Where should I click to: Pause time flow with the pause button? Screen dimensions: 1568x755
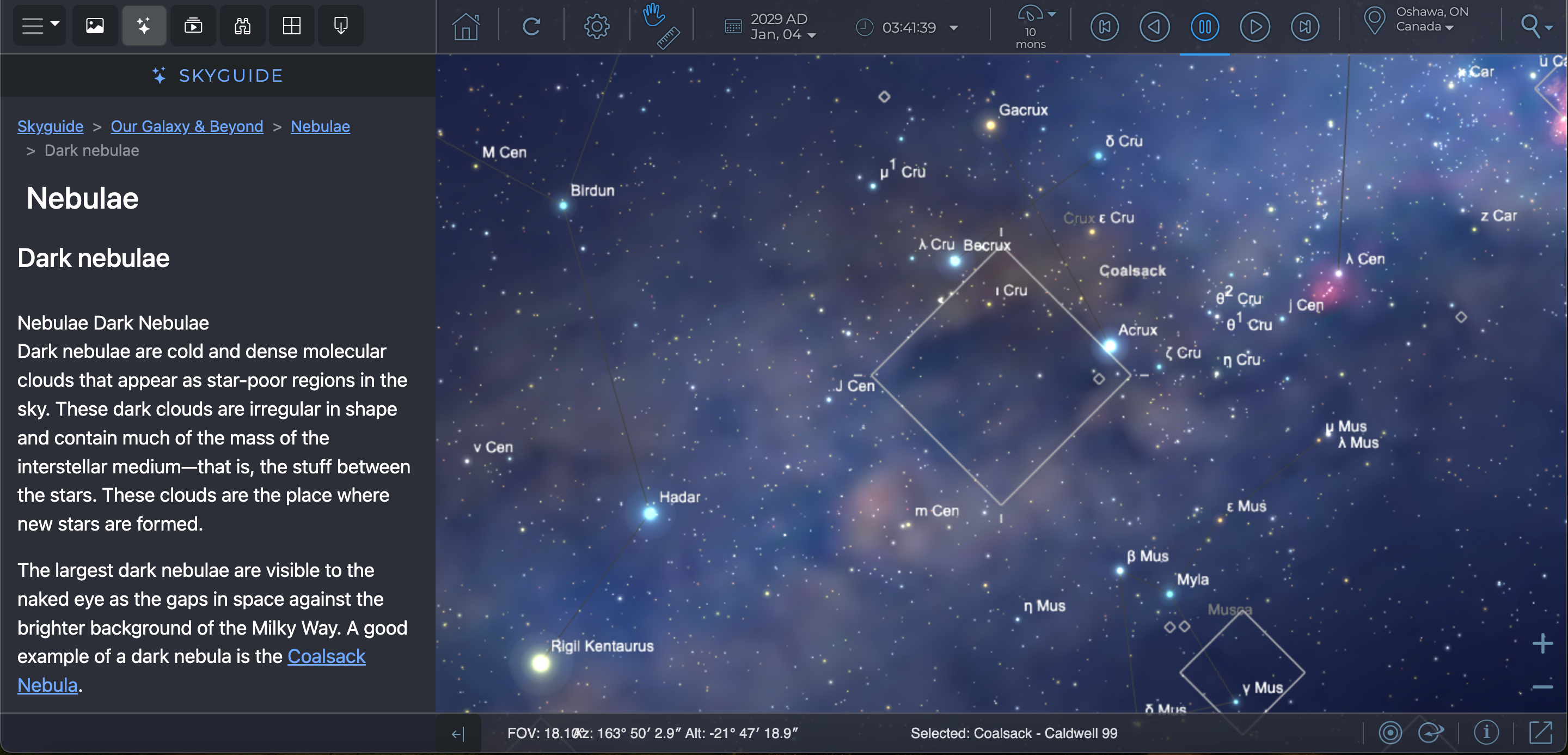tap(1205, 27)
